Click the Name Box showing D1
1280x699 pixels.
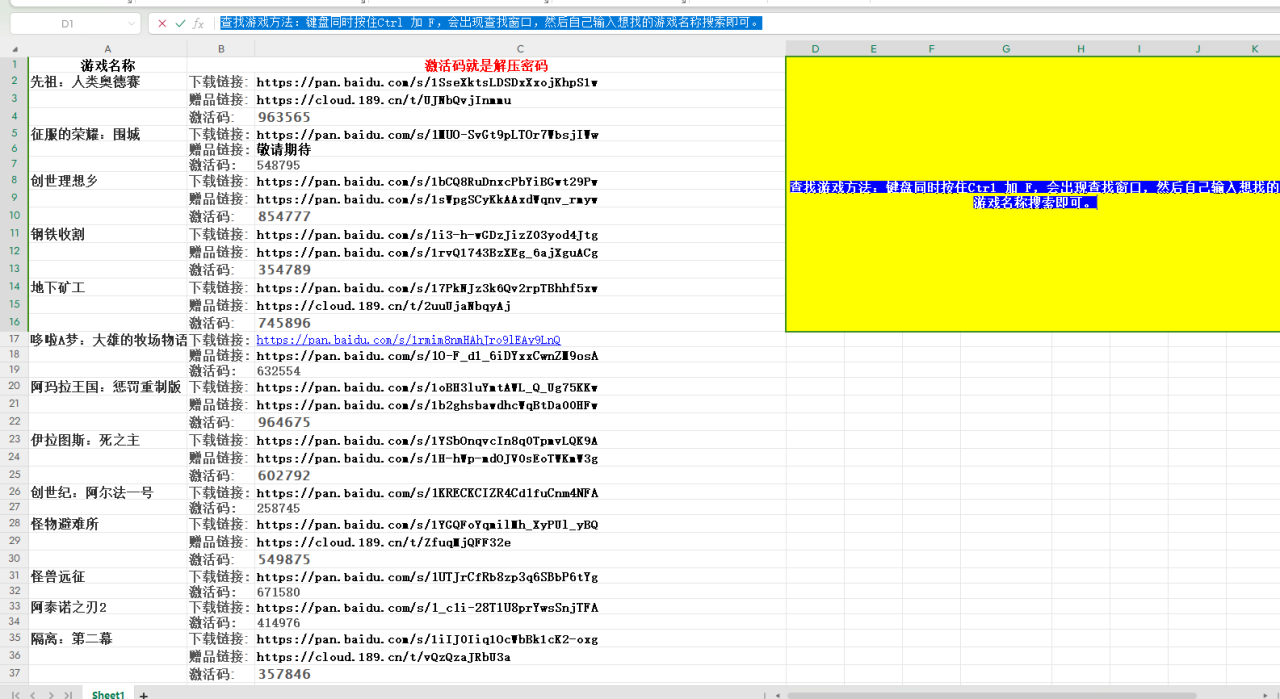click(x=67, y=23)
